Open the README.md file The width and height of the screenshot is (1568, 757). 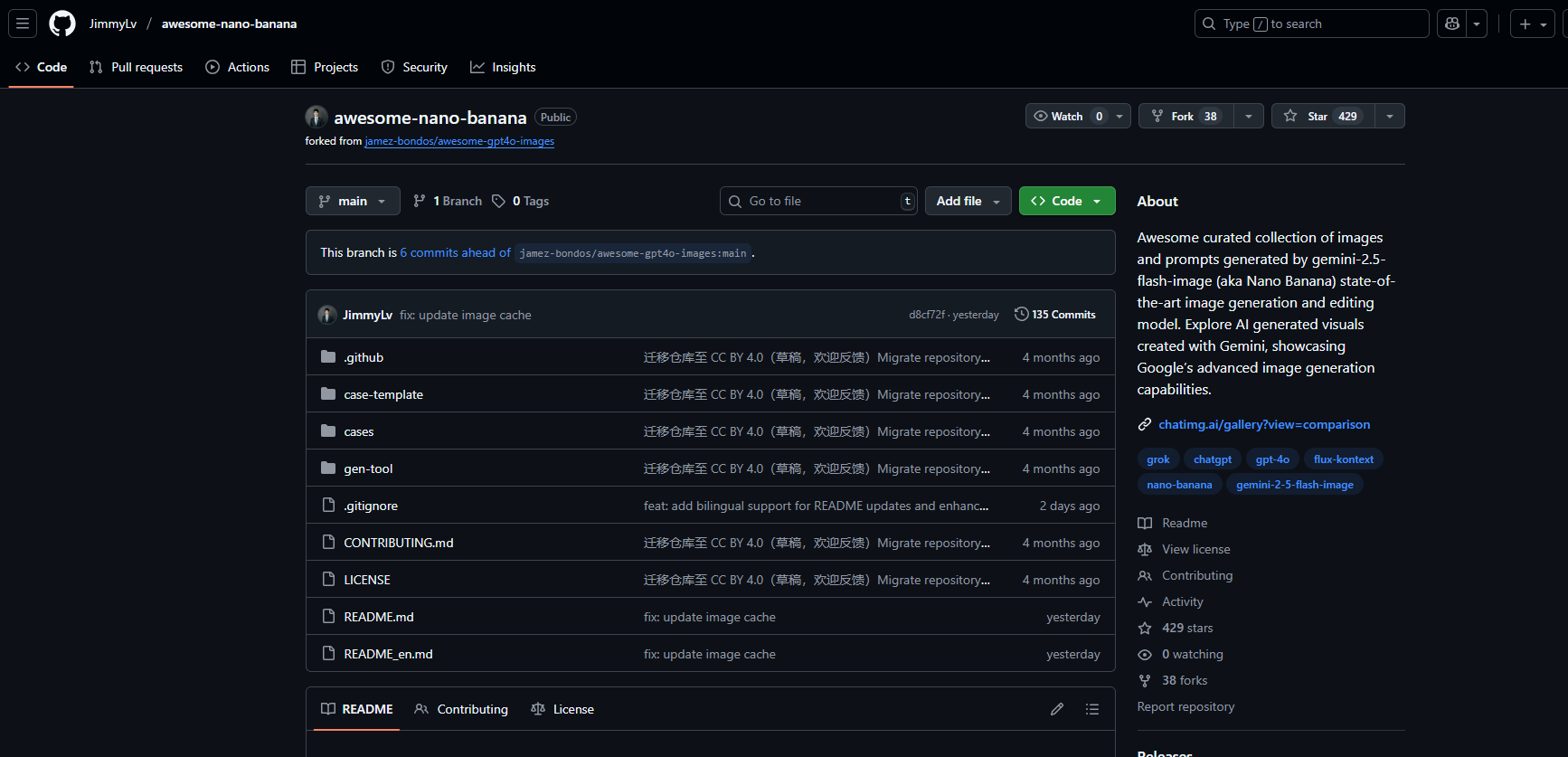click(x=379, y=617)
